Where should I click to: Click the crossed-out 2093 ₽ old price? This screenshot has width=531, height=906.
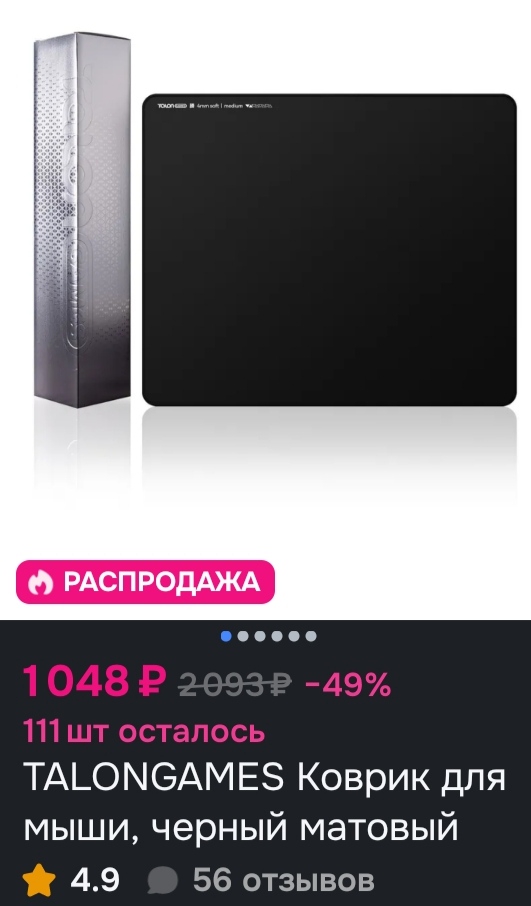[x=235, y=685]
